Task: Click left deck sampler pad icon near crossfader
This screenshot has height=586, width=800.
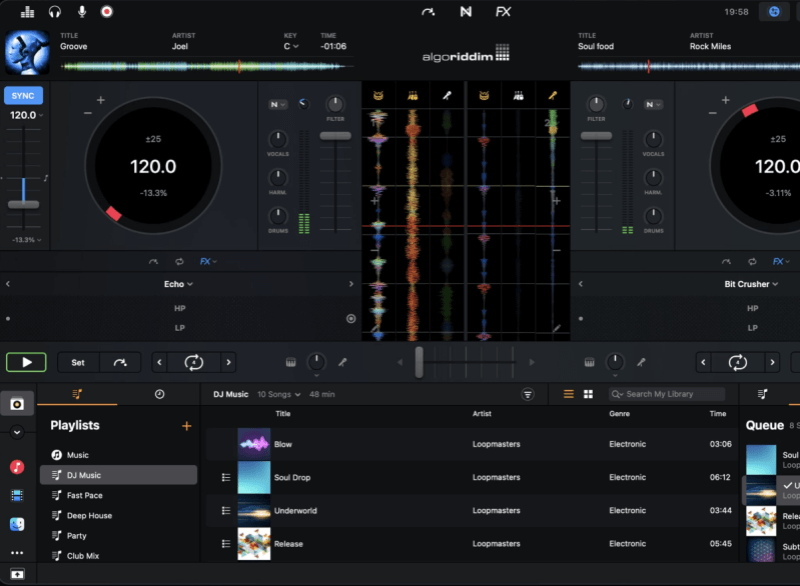Action: (291, 363)
